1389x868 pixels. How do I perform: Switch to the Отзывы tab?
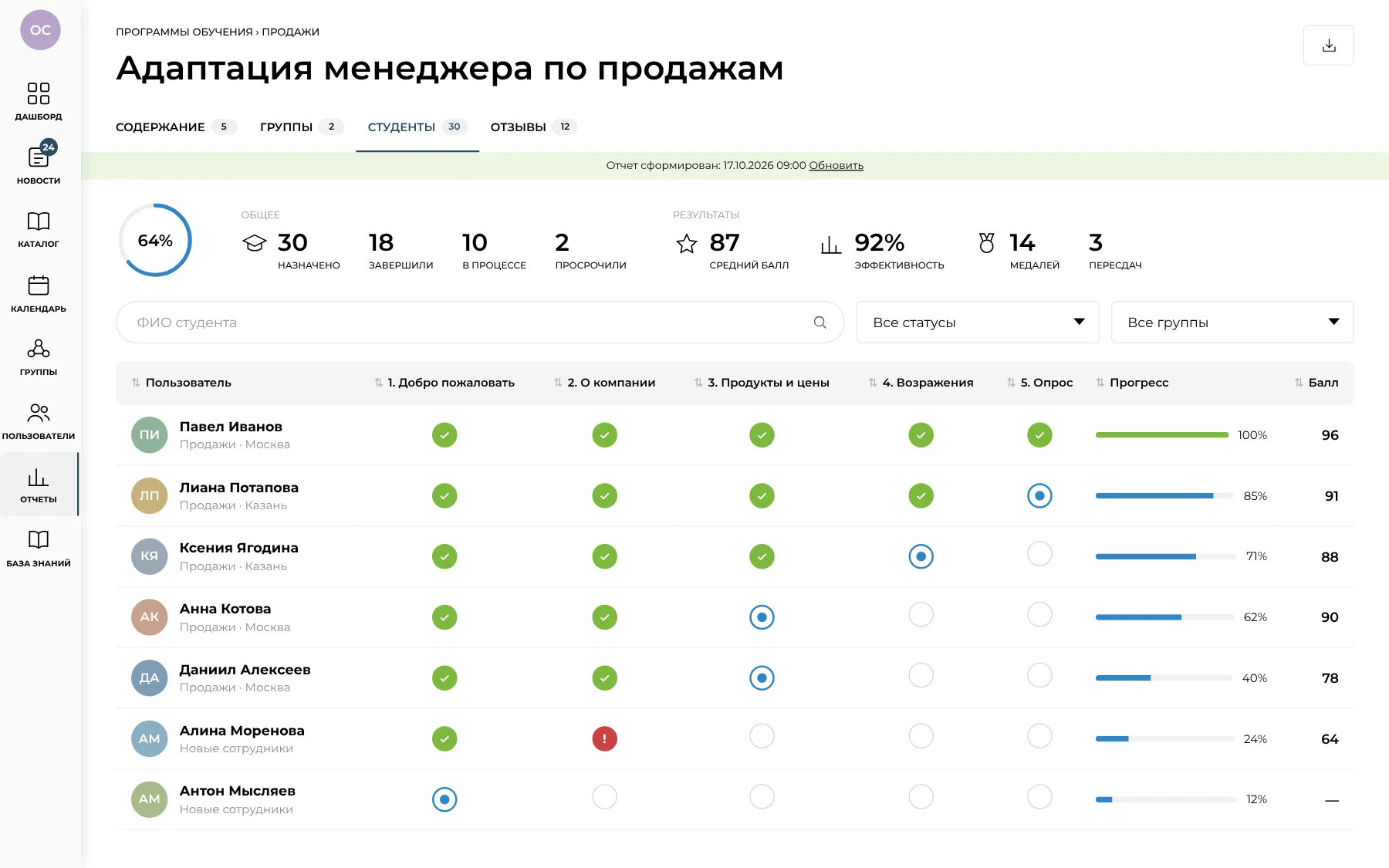[x=532, y=127]
